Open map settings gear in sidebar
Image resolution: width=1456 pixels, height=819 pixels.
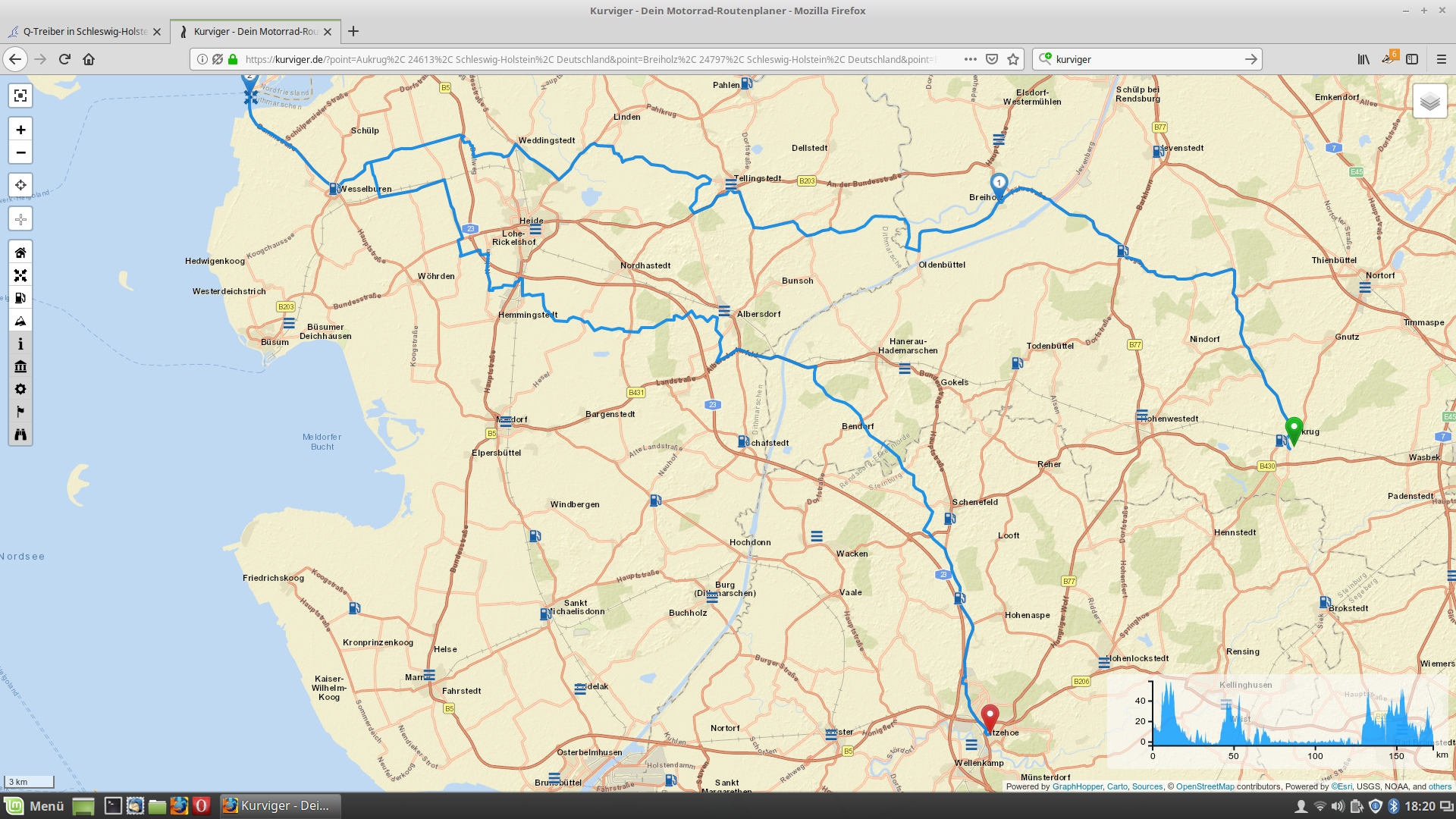[20, 389]
